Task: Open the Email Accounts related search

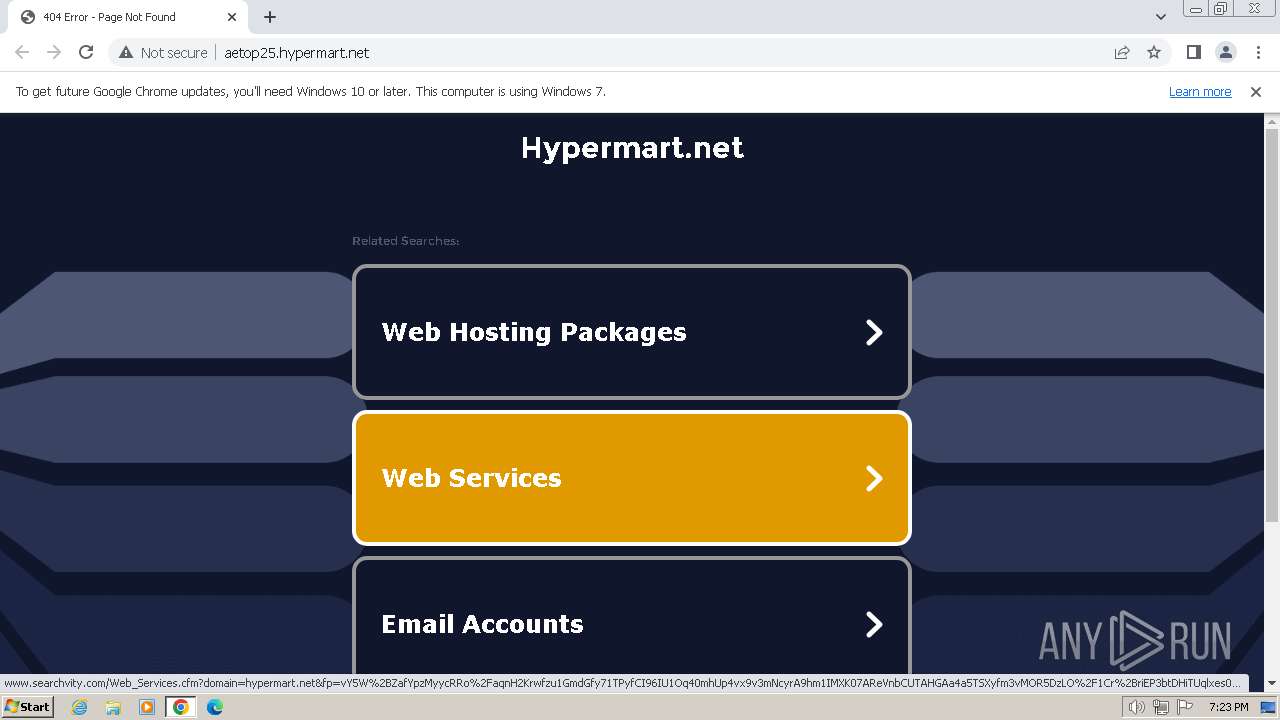Action: coord(632,622)
